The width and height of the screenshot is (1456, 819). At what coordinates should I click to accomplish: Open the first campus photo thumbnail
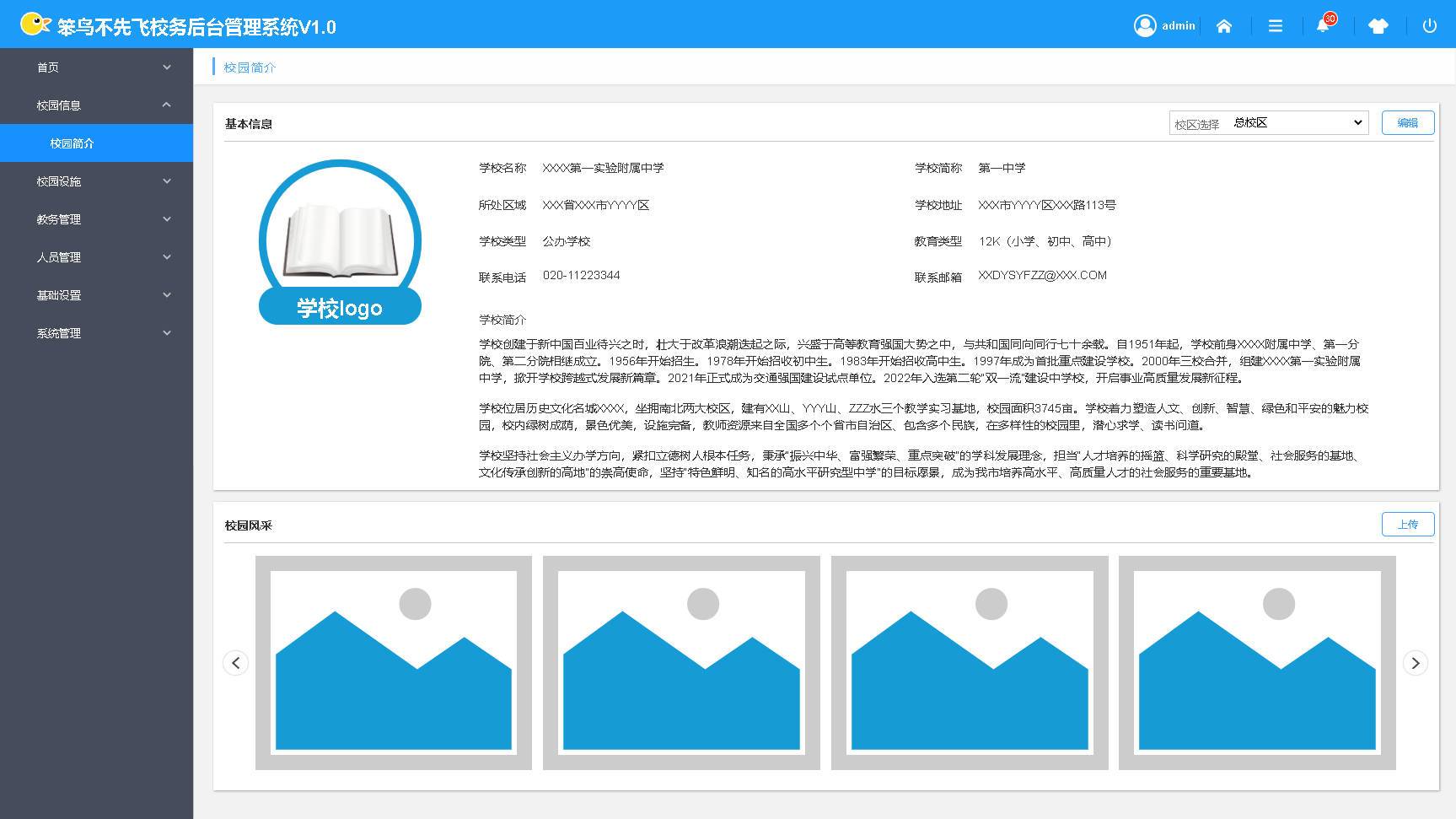click(394, 663)
